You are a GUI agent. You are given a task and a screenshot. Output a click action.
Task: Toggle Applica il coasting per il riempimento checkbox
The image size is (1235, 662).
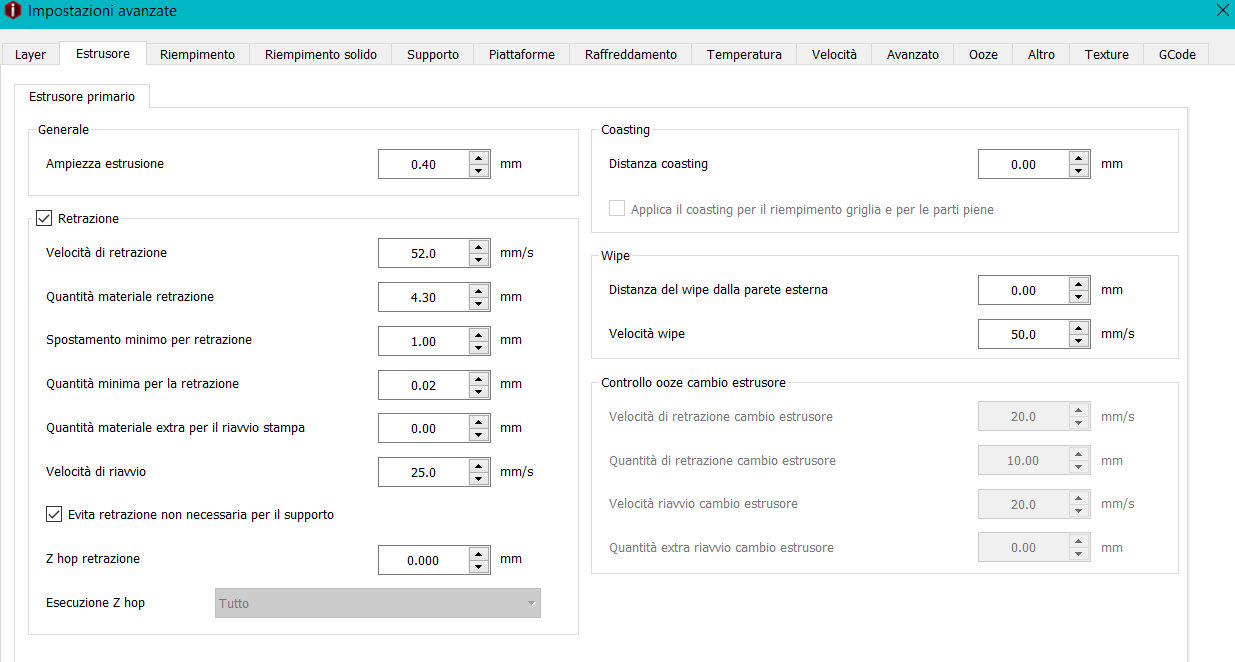[x=617, y=209]
